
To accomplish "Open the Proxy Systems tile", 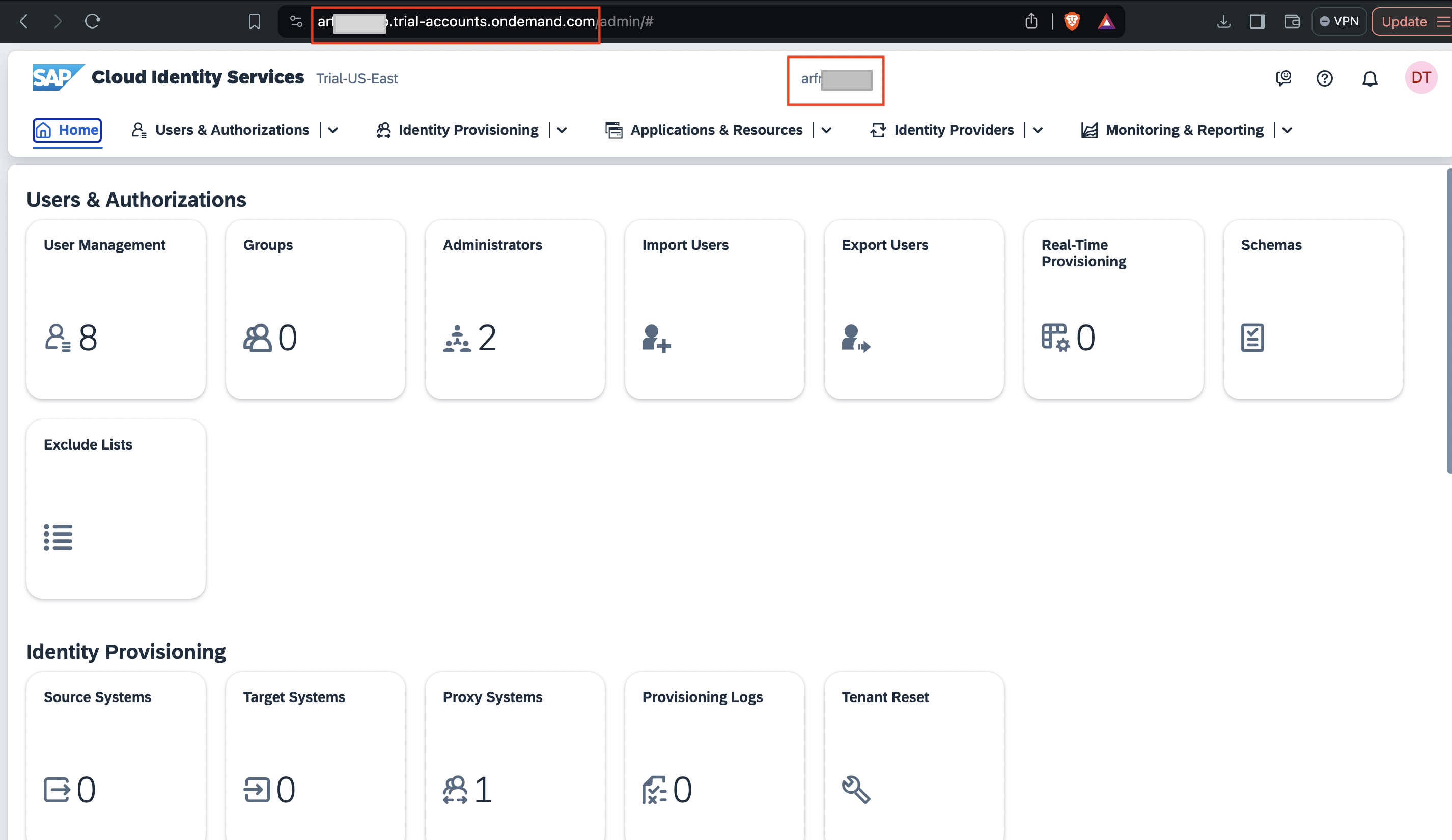I will pos(515,756).
